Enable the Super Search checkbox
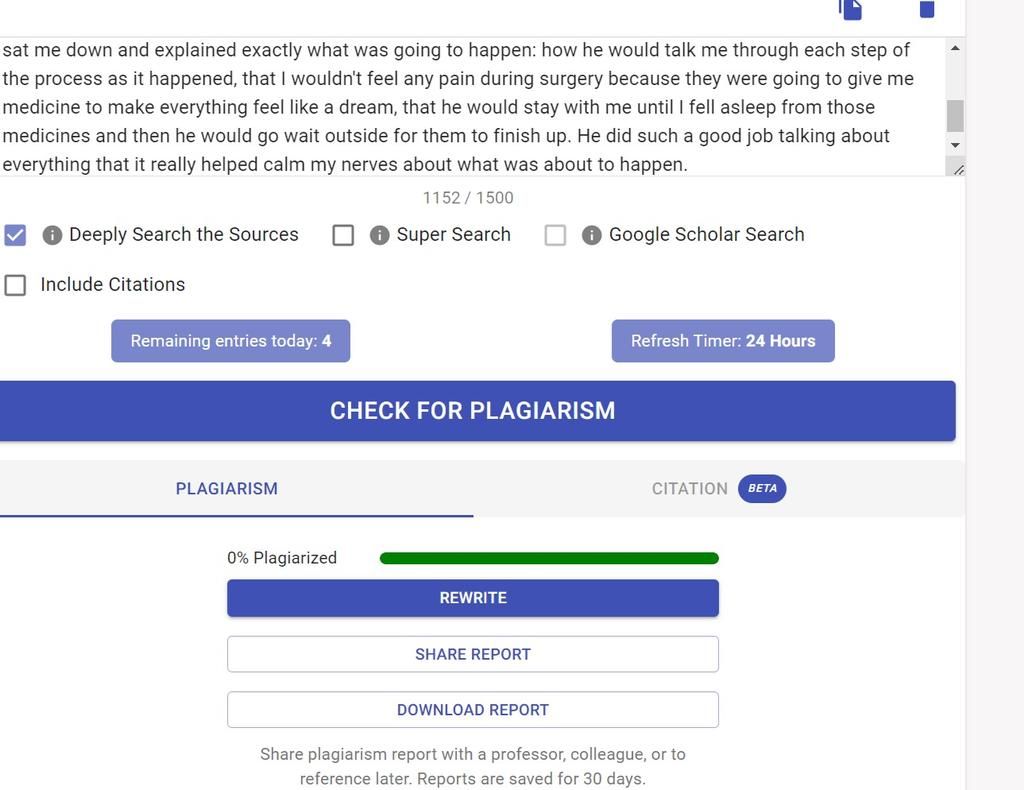Viewport: 1024px width, 790px height. 344,235
